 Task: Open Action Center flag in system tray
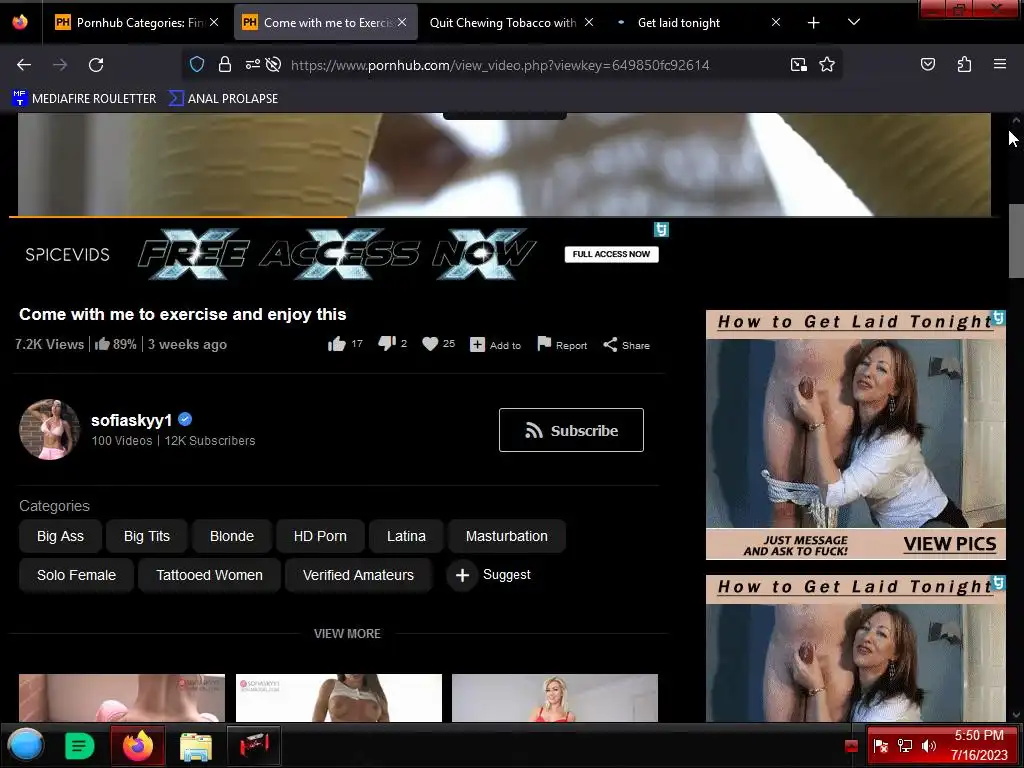880,746
